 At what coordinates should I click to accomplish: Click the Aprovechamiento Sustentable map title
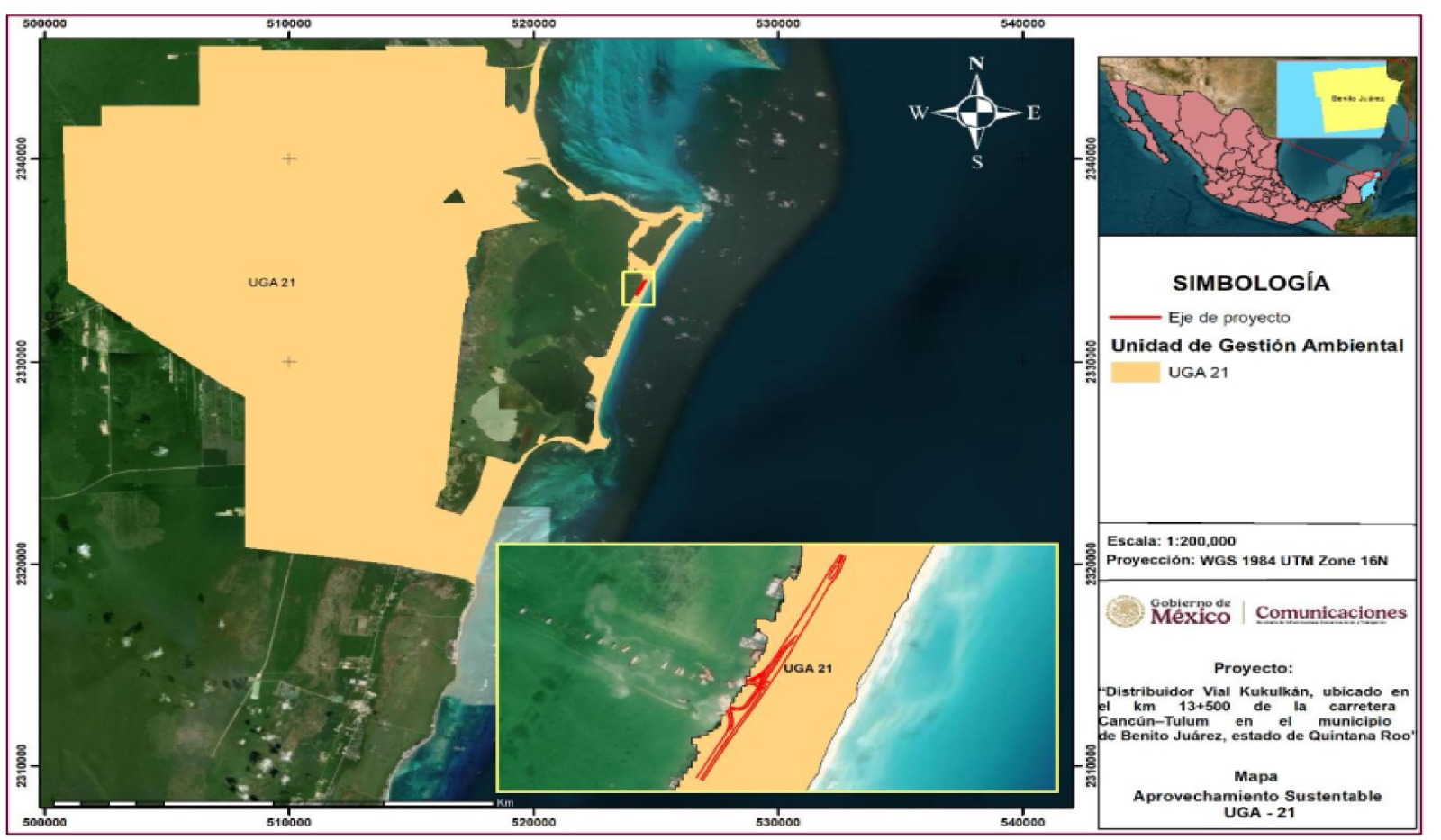pyautogui.click(x=1256, y=796)
